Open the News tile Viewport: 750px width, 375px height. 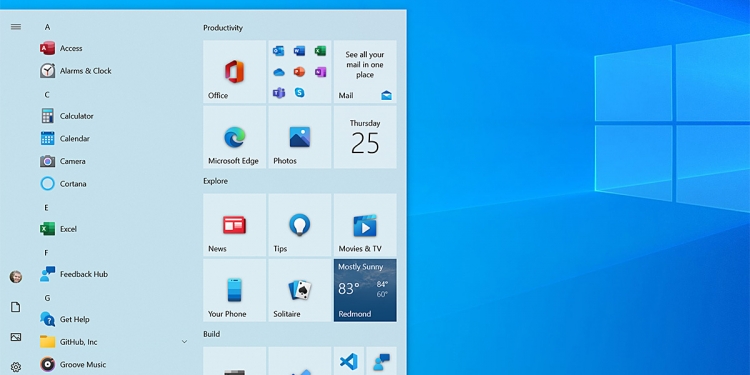tap(234, 225)
